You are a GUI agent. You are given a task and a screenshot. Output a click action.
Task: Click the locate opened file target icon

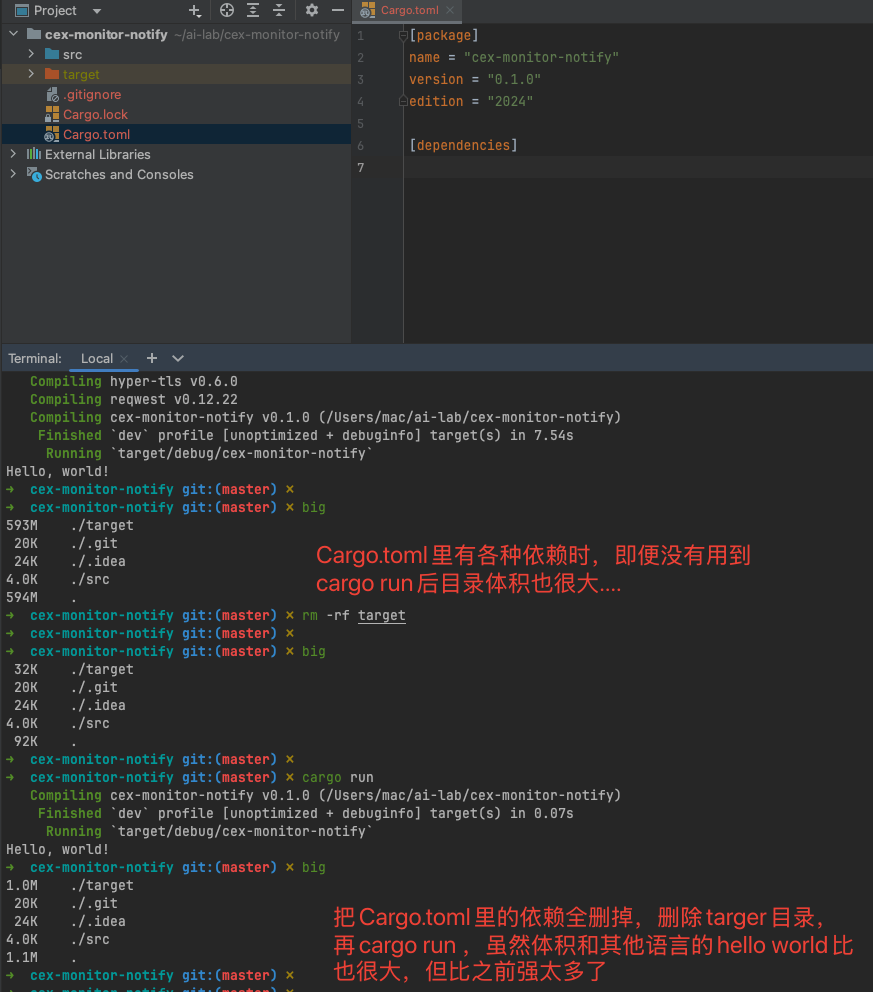[227, 11]
